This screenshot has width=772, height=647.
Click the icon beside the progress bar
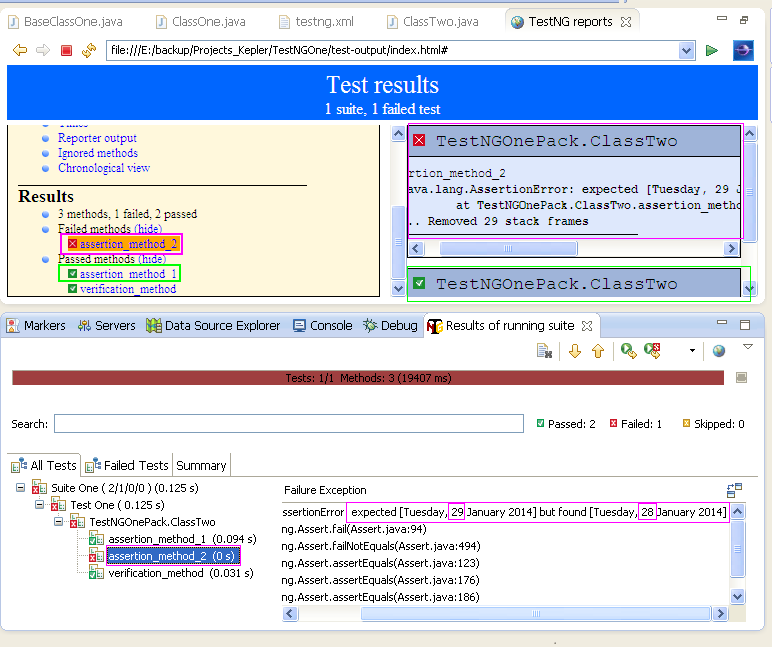click(741, 378)
